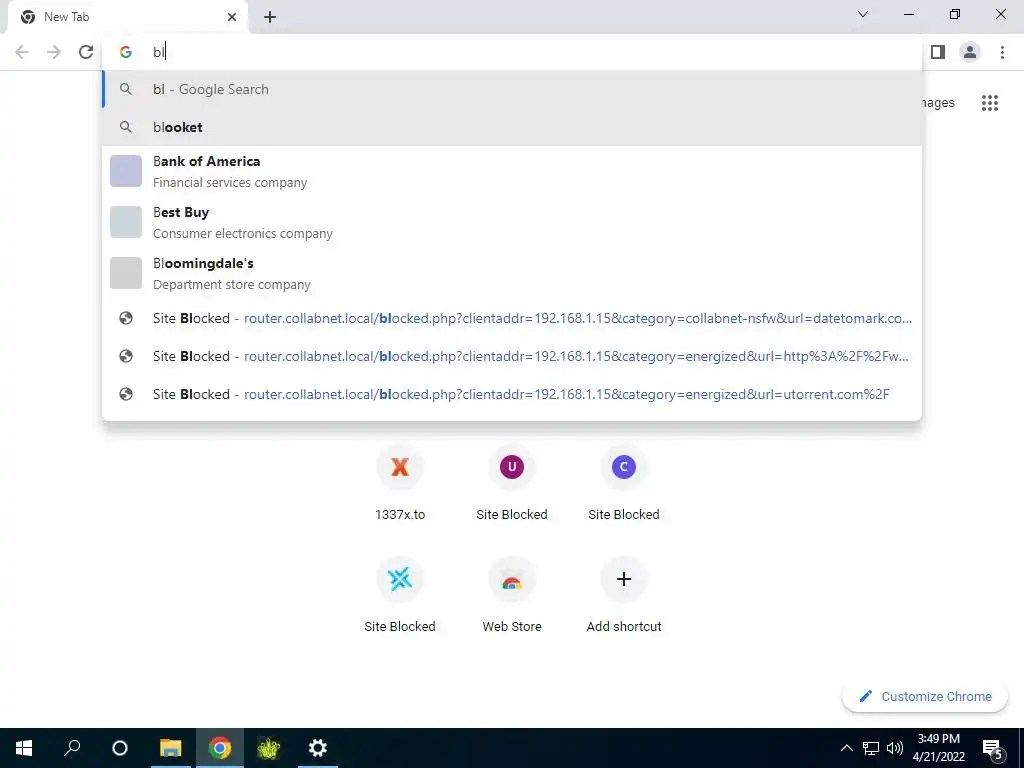
Task: Open the blue C Site Blocked shortcut
Action: (x=624, y=482)
